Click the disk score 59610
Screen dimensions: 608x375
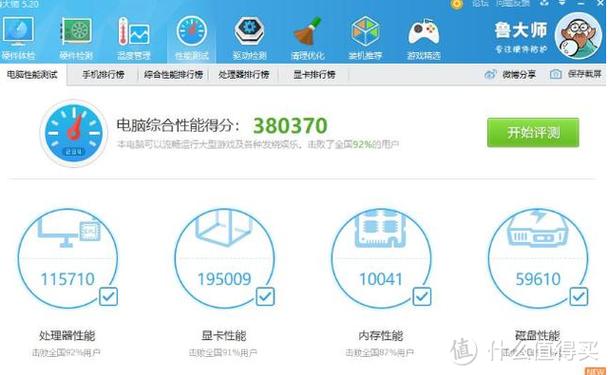[x=538, y=279]
